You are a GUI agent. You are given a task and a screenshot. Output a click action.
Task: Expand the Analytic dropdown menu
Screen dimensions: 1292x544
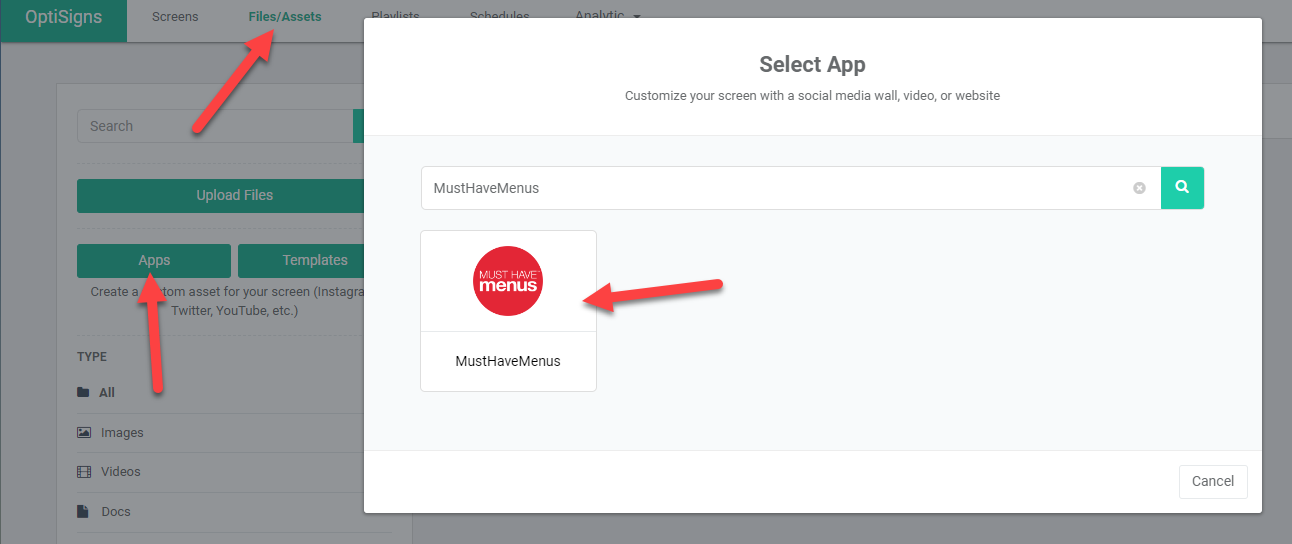click(607, 16)
